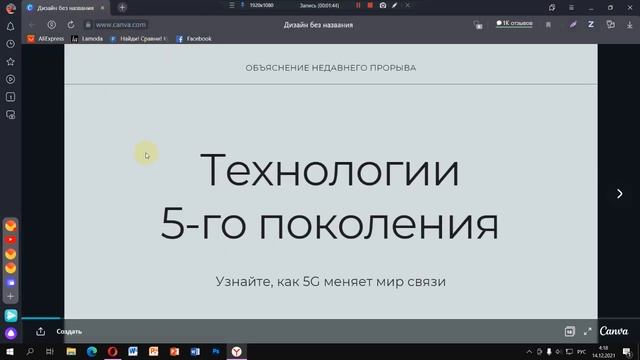Open the video play sidebar icon
This screenshot has height=360, width=640.
pyautogui.click(x=11, y=79)
